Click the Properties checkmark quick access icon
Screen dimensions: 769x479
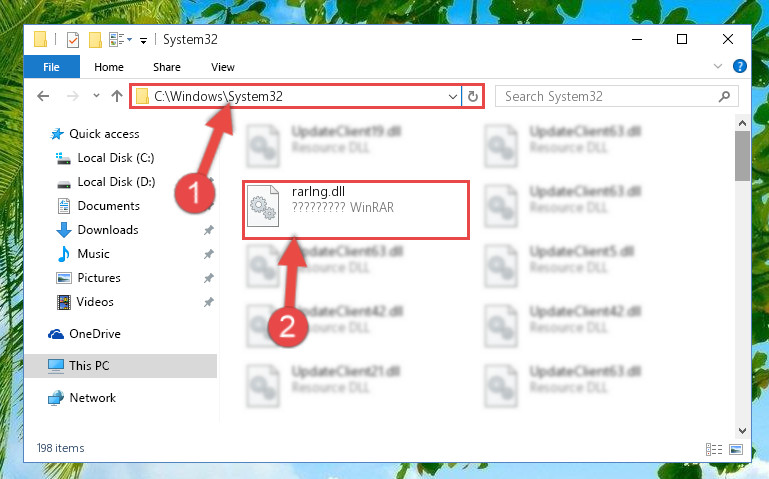73,40
